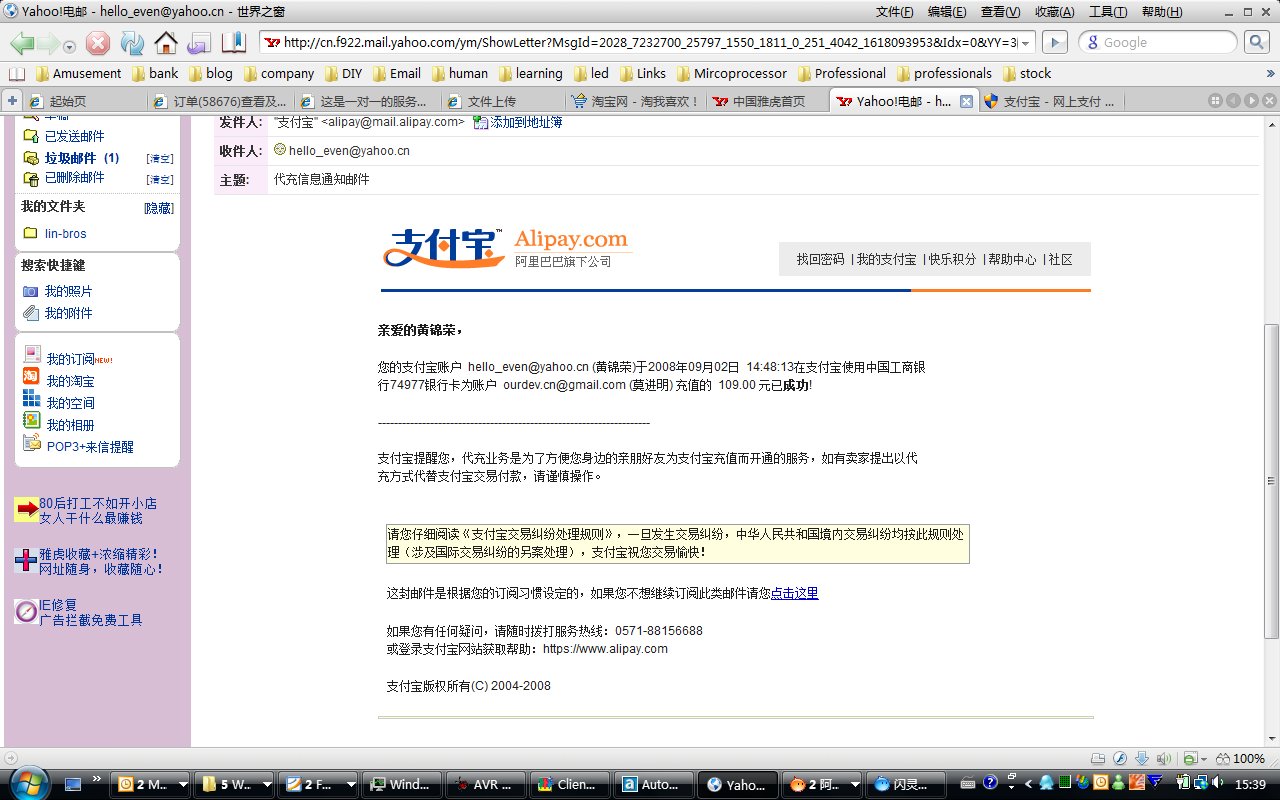Switch to the 淘宝网 tab
Viewport: 1280px width, 800px height.
click(x=636, y=101)
